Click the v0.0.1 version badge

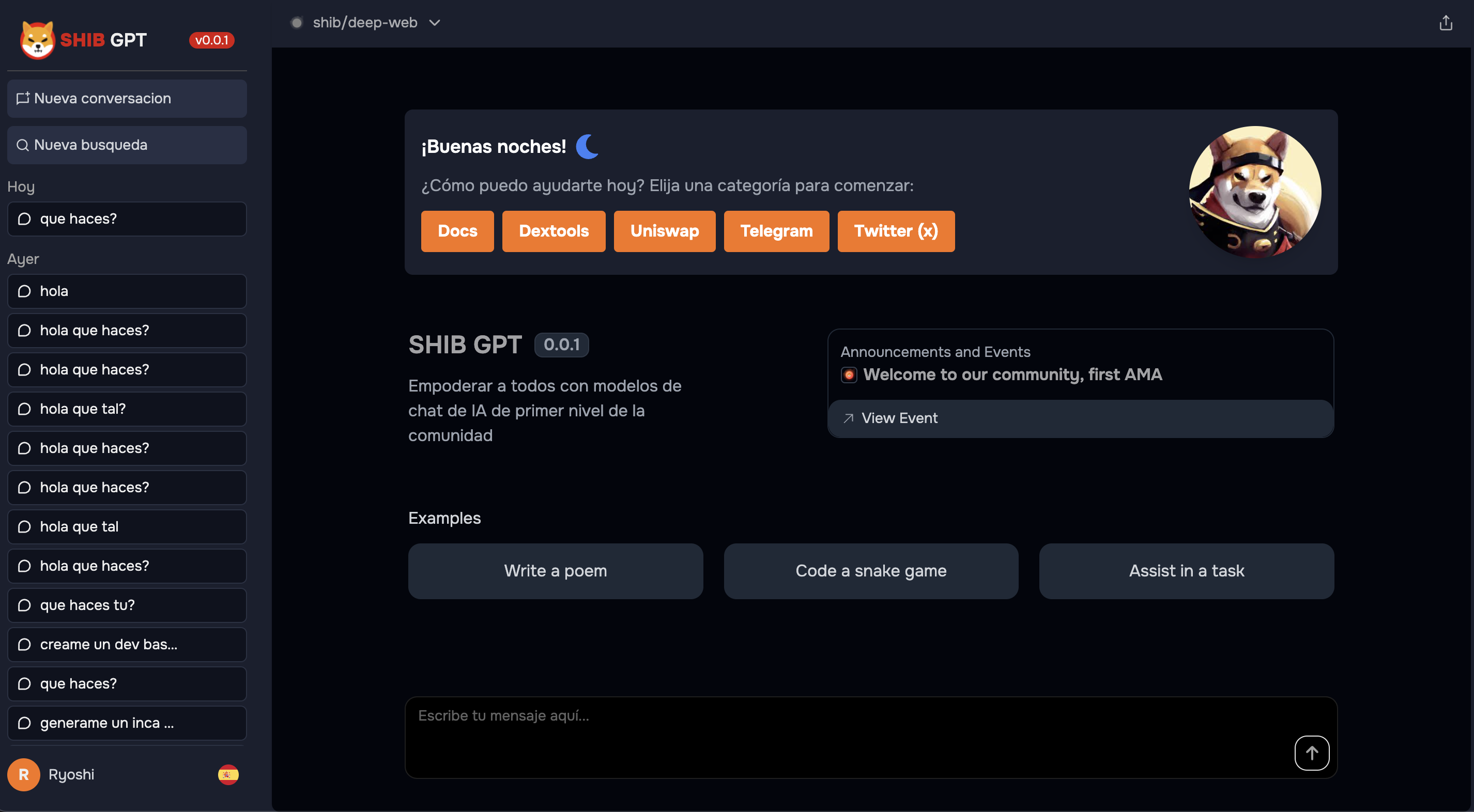coord(212,40)
